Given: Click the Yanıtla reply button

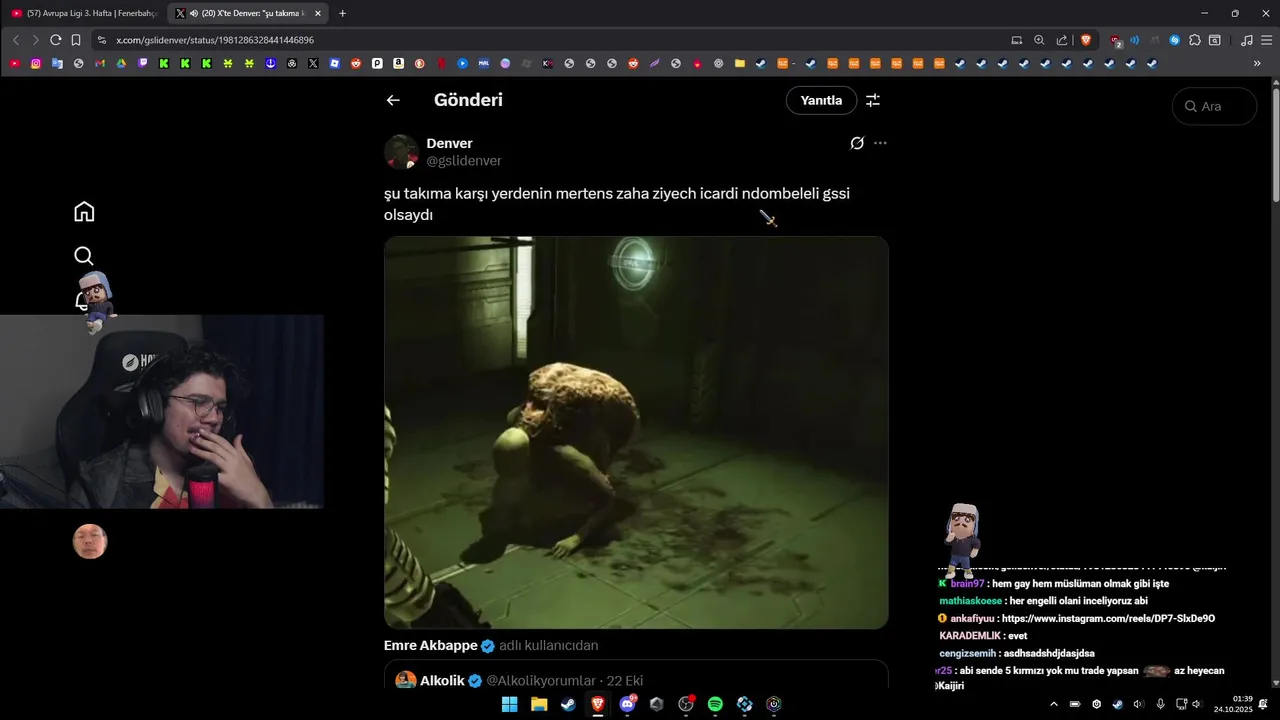Looking at the screenshot, I should 821,100.
